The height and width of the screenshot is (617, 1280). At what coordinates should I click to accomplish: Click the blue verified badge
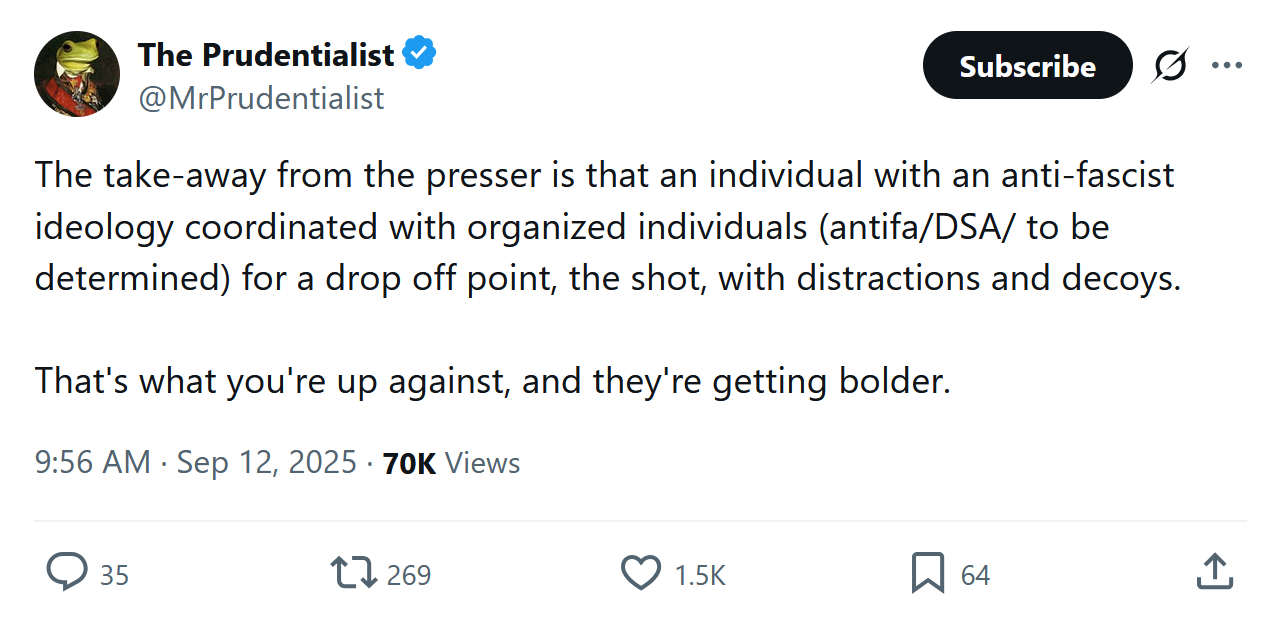pyautogui.click(x=419, y=54)
